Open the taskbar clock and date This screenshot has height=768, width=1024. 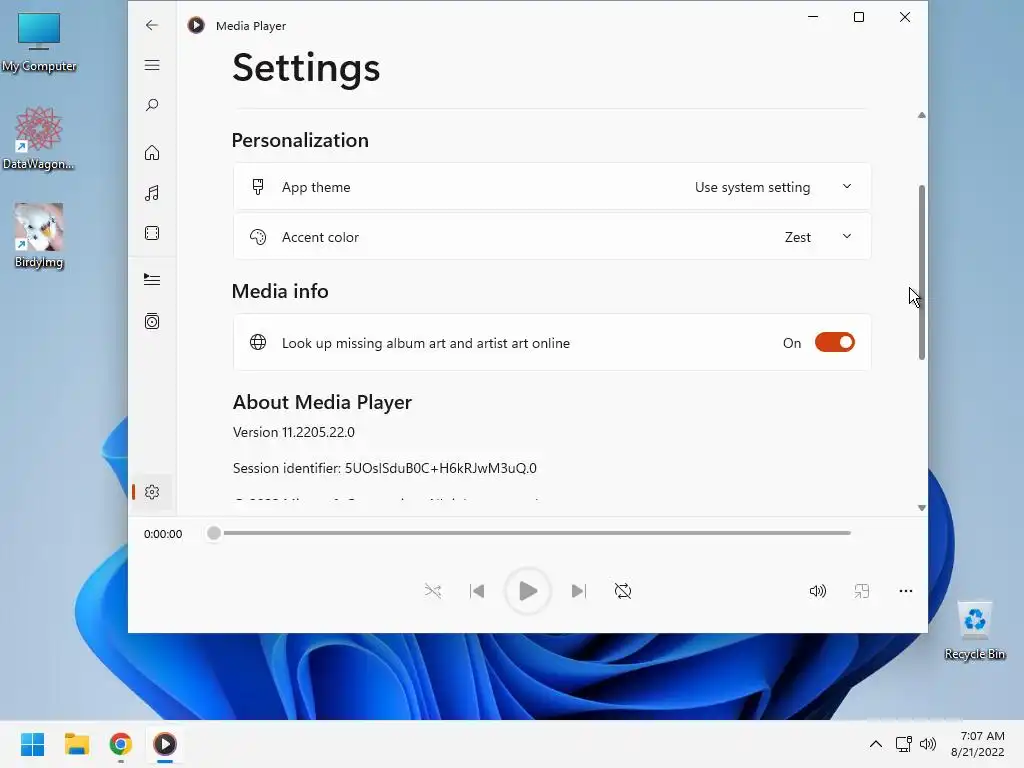[978, 744]
